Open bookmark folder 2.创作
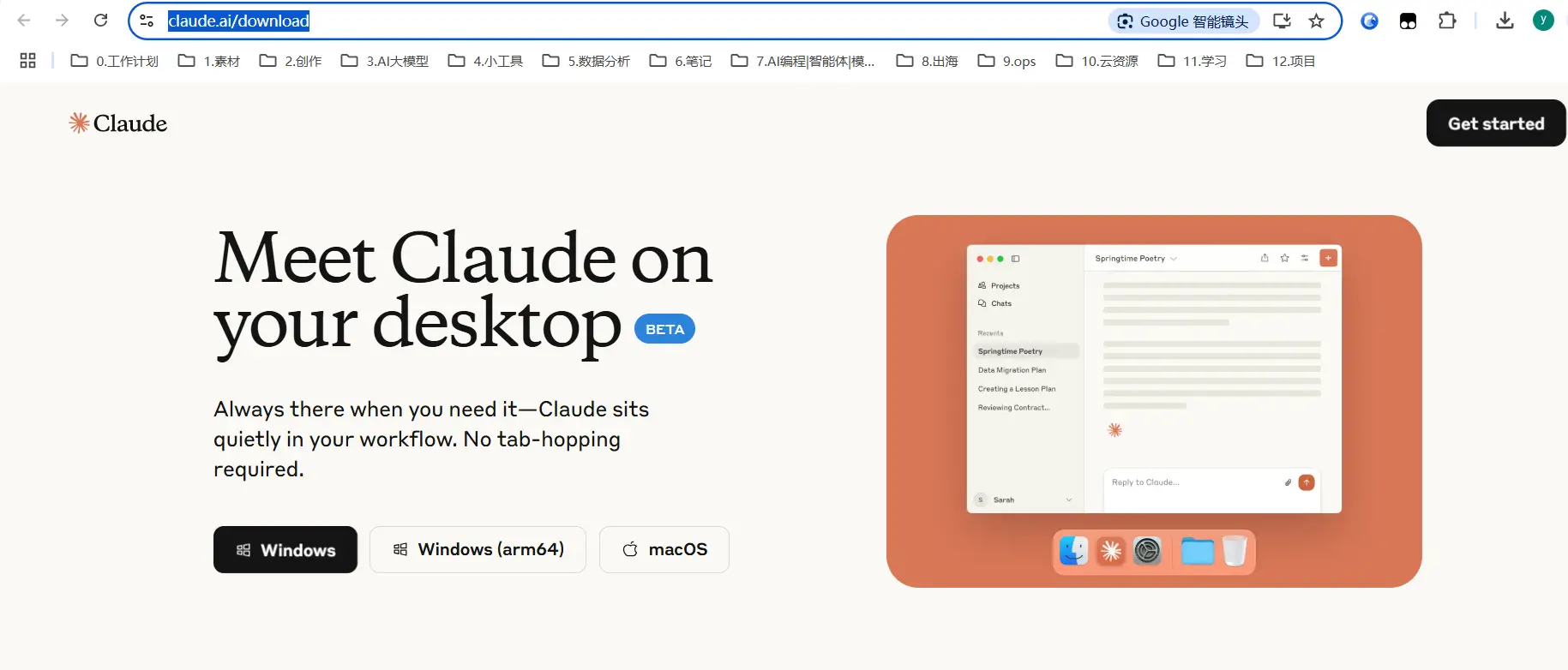1568x670 pixels. point(291,61)
